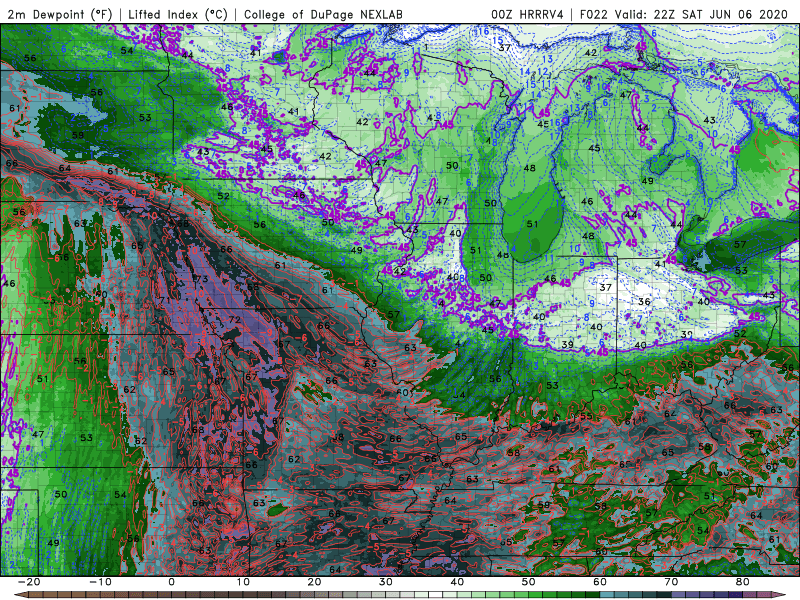This screenshot has height=600, width=800.
Task: Click the '40' color scale label
Action: click(x=457, y=582)
